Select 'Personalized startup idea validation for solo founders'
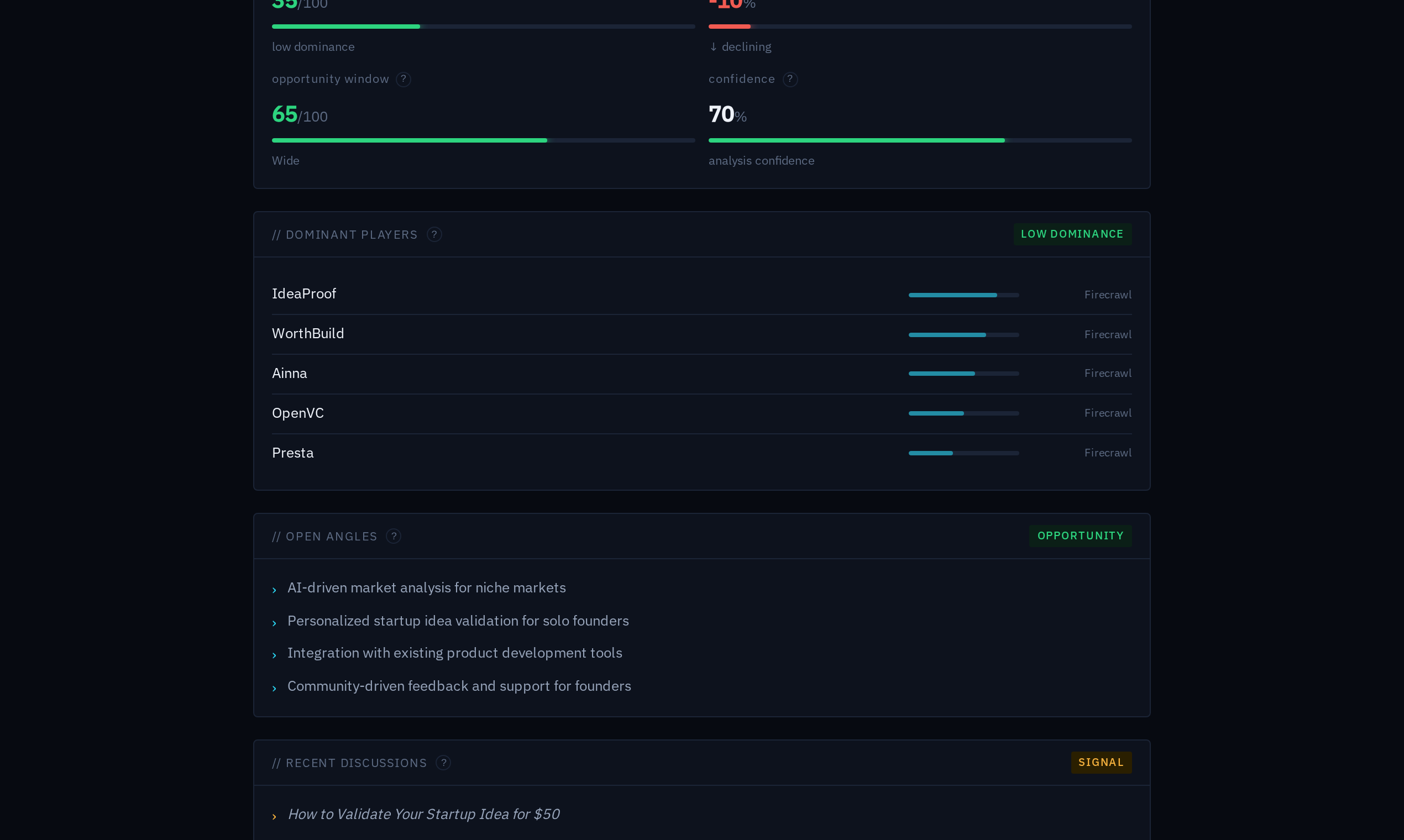Image resolution: width=1404 pixels, height=840 pixels. (458, 621)
